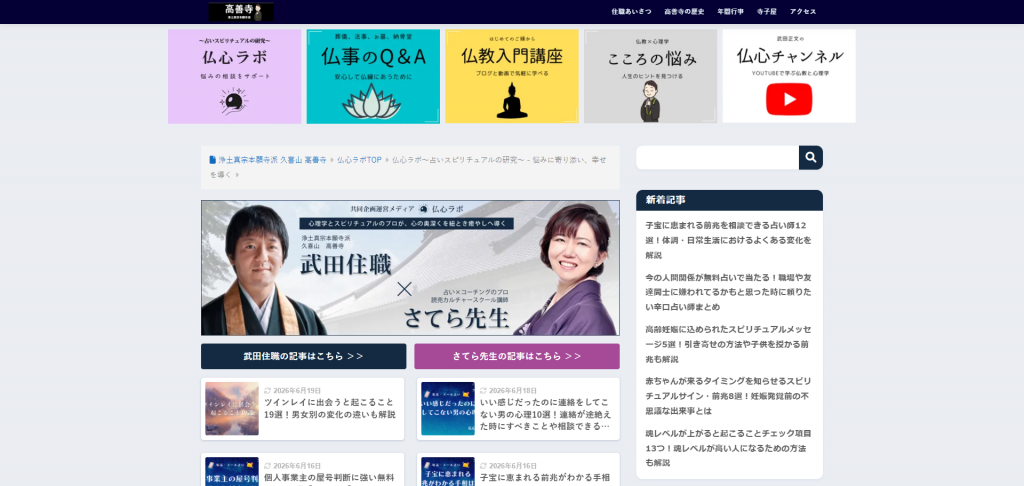Open the 仏教入門講座 yellow banner
Screen dimensions: 1024x486
point(512,76)
